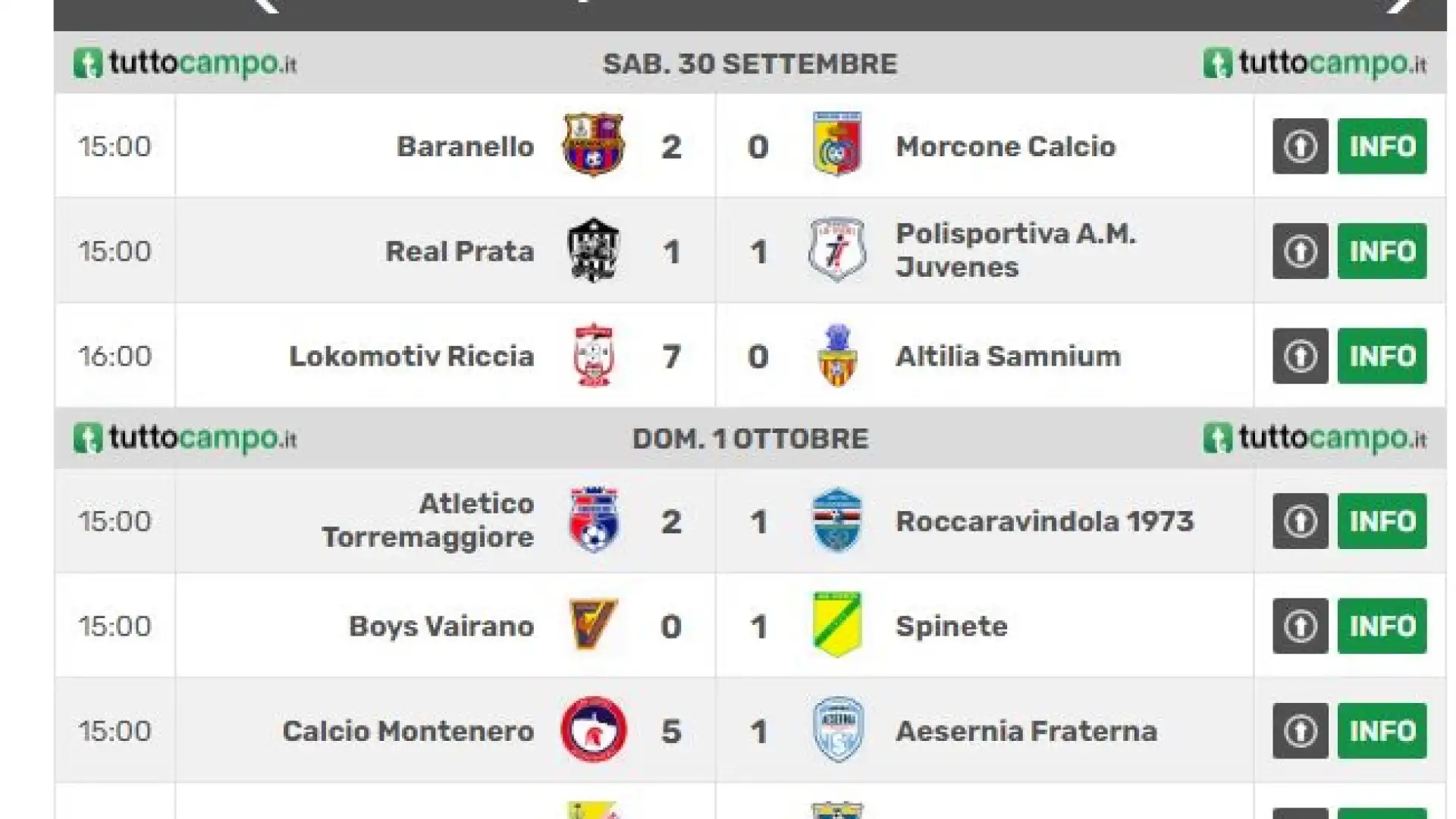This screenshot has height=819, width=1456.
Task: Open the Aesernia Fraterna team link
Action: click(1026, 732)
